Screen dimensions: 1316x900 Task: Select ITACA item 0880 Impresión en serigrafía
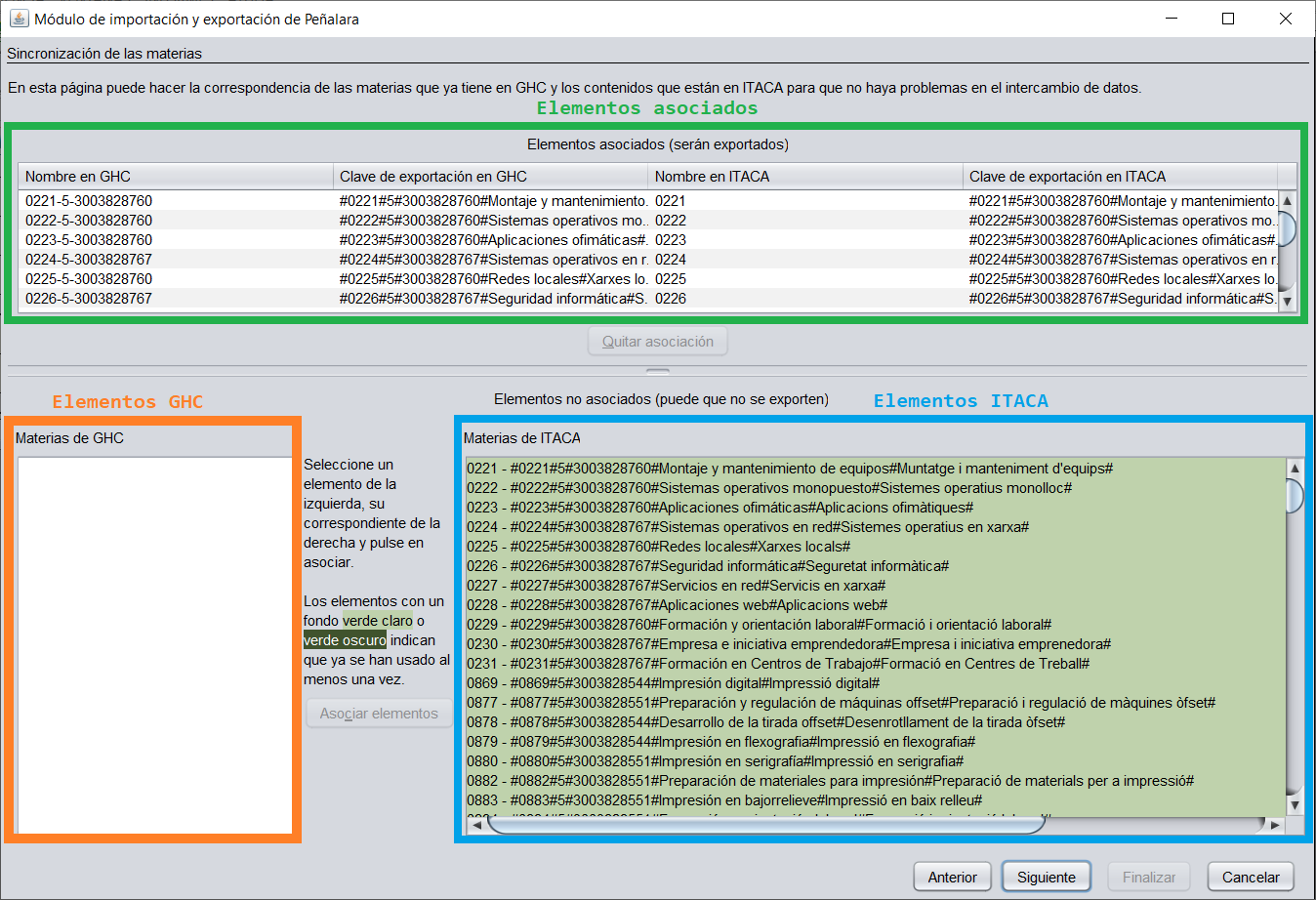tap(876, 761)
